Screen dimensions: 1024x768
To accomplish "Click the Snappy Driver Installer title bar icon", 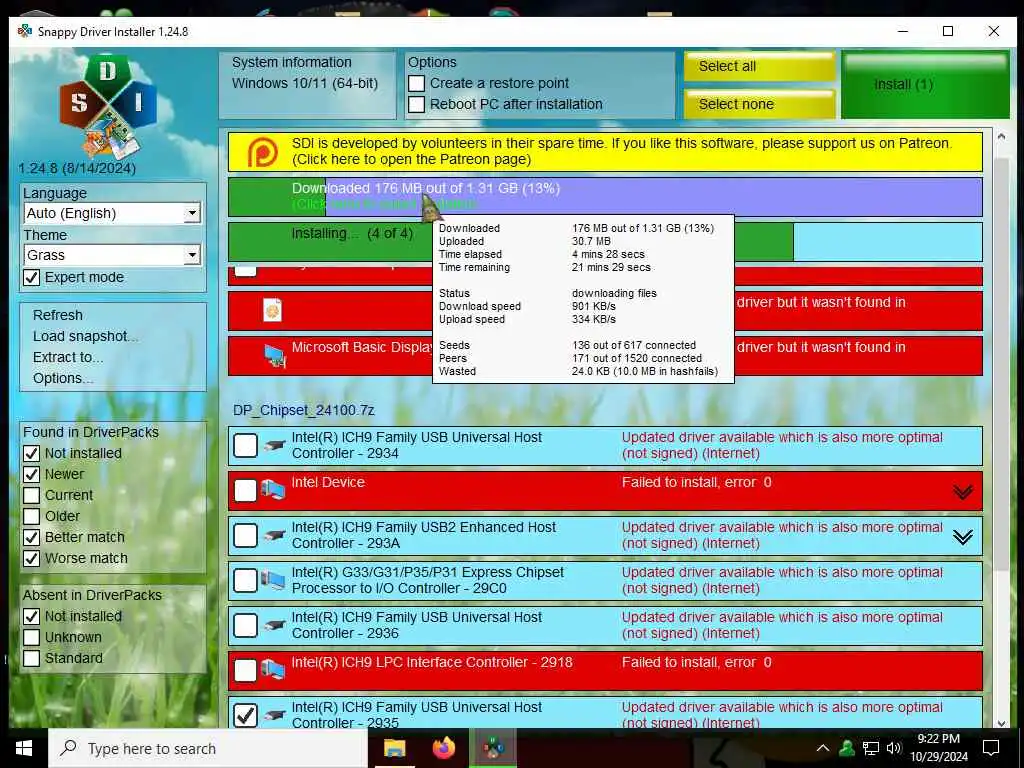I will click(25, 31).
